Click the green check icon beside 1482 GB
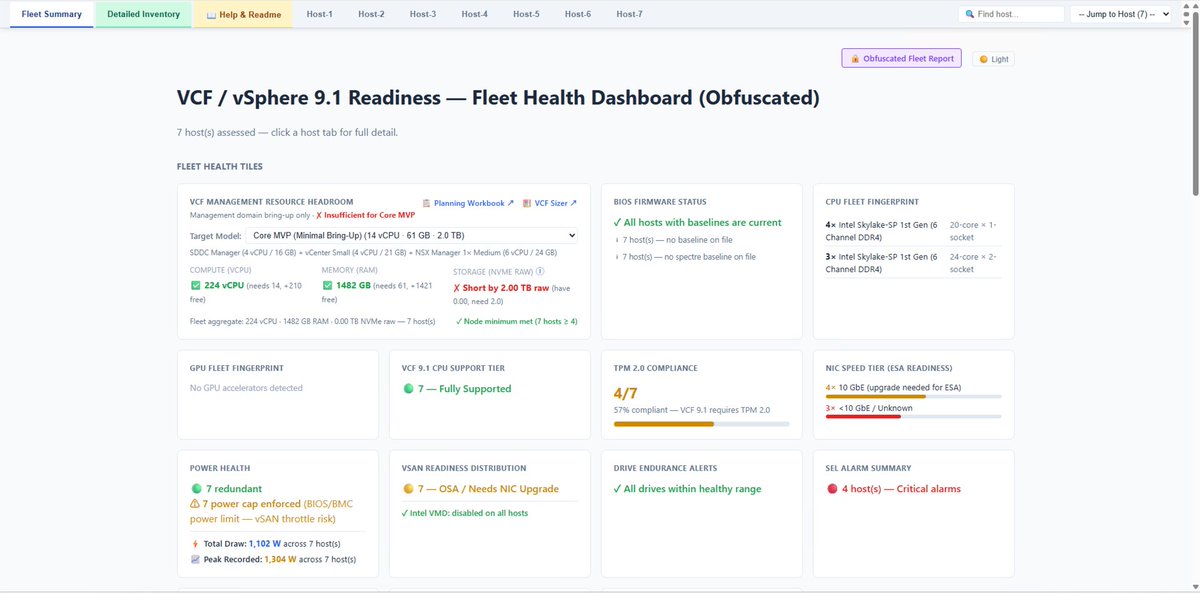Image resolution: width=1200 pixels, height=593 pixels. pos(328,285)
